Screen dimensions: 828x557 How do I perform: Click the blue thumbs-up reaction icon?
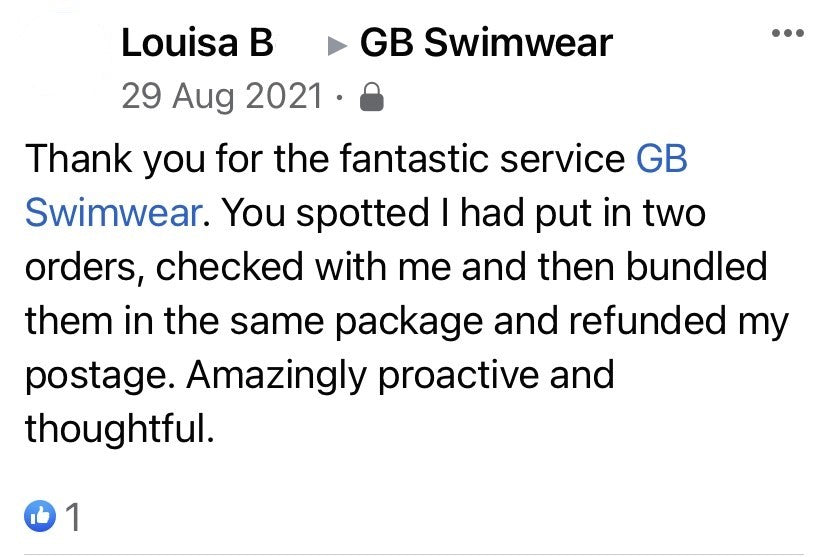[40, 516]
